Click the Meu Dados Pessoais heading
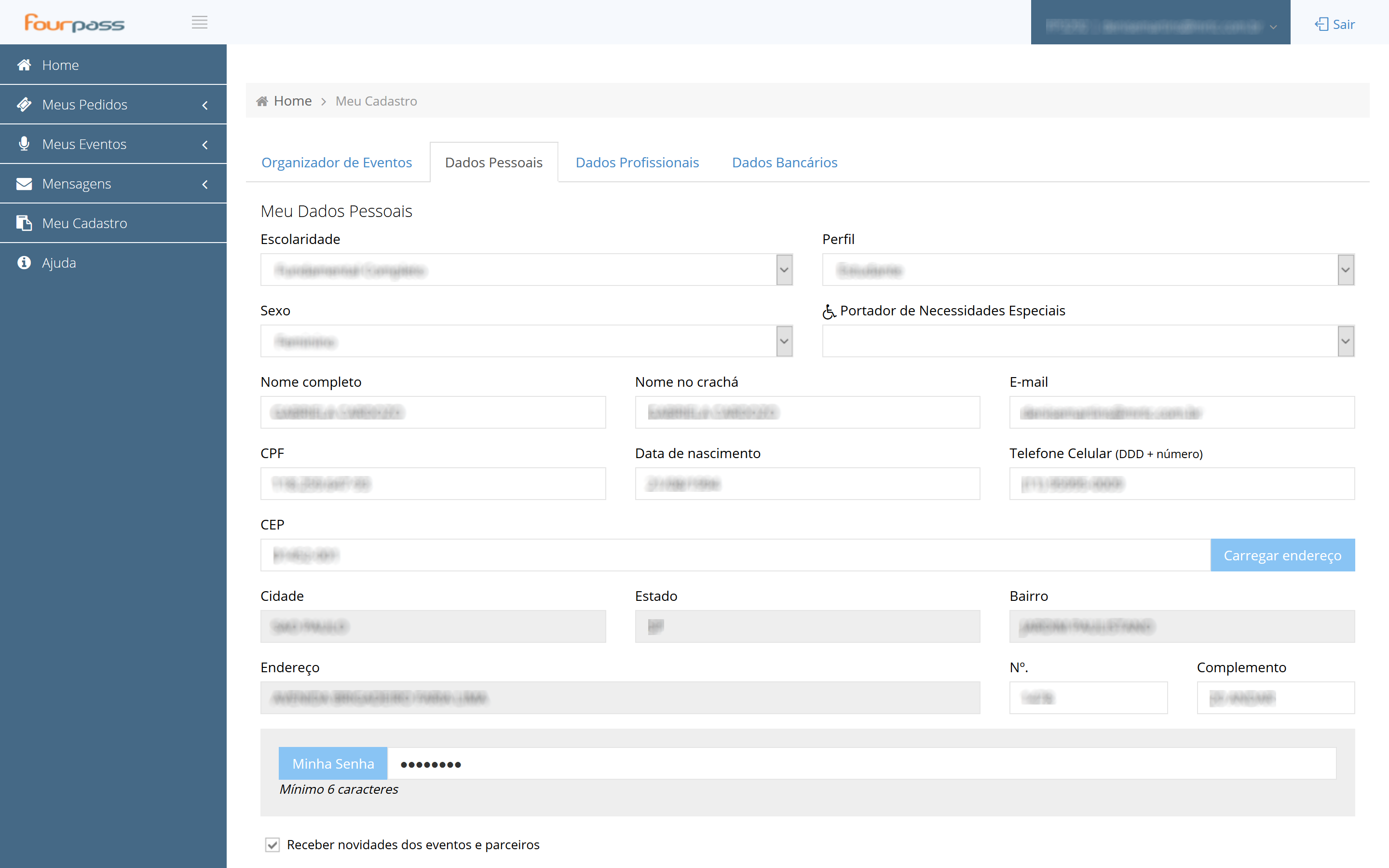 coord(336,211)
